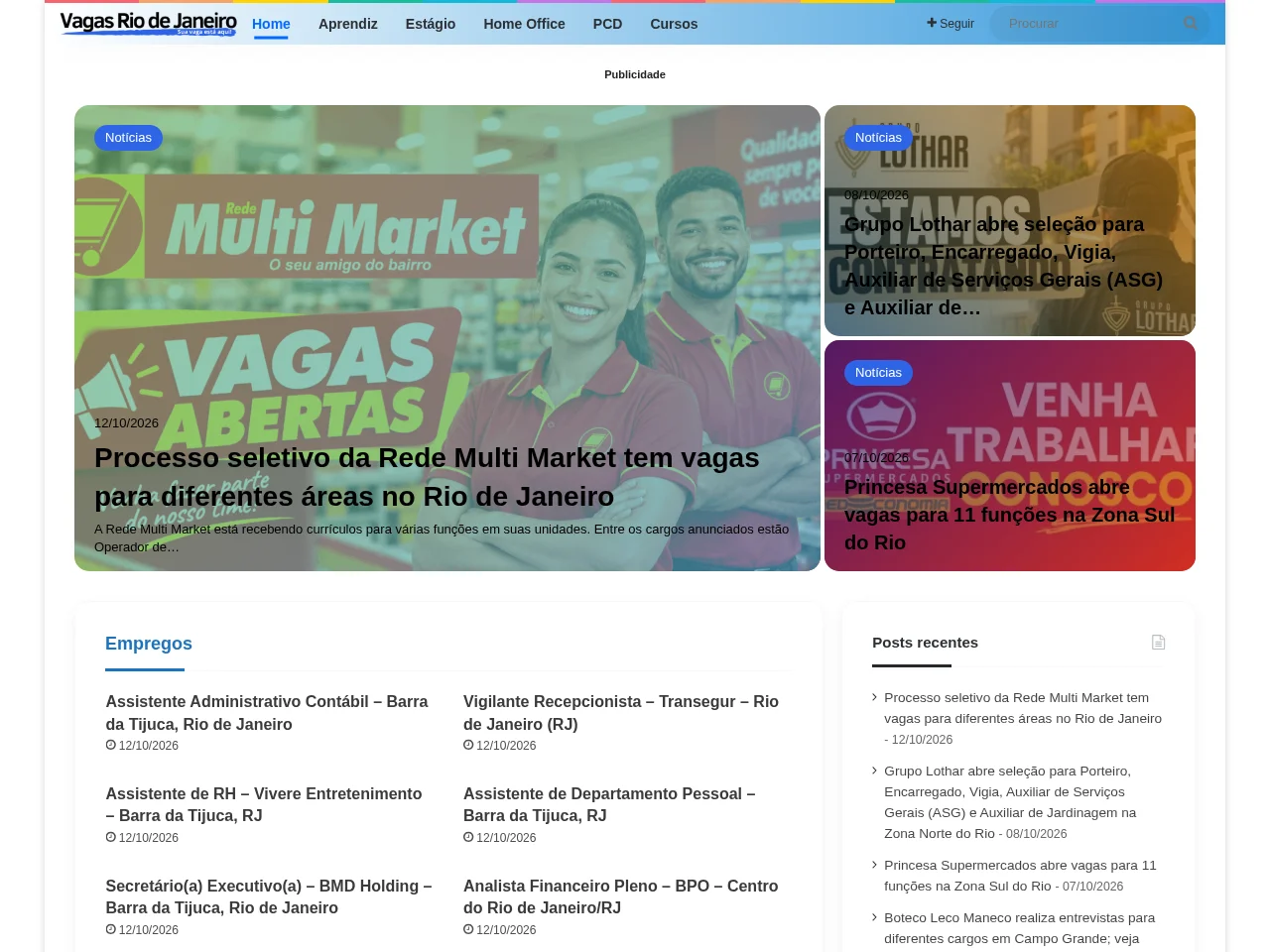
Task: Open the Home Office menu item
Action: click(x=524, y=24)
